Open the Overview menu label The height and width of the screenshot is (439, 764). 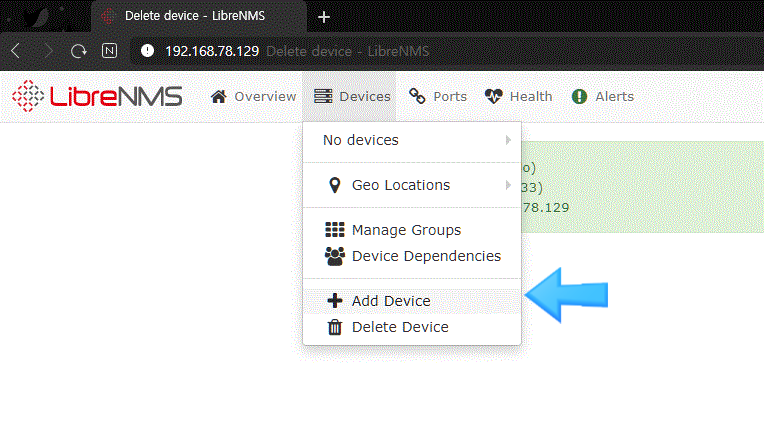tap(265, 96)
